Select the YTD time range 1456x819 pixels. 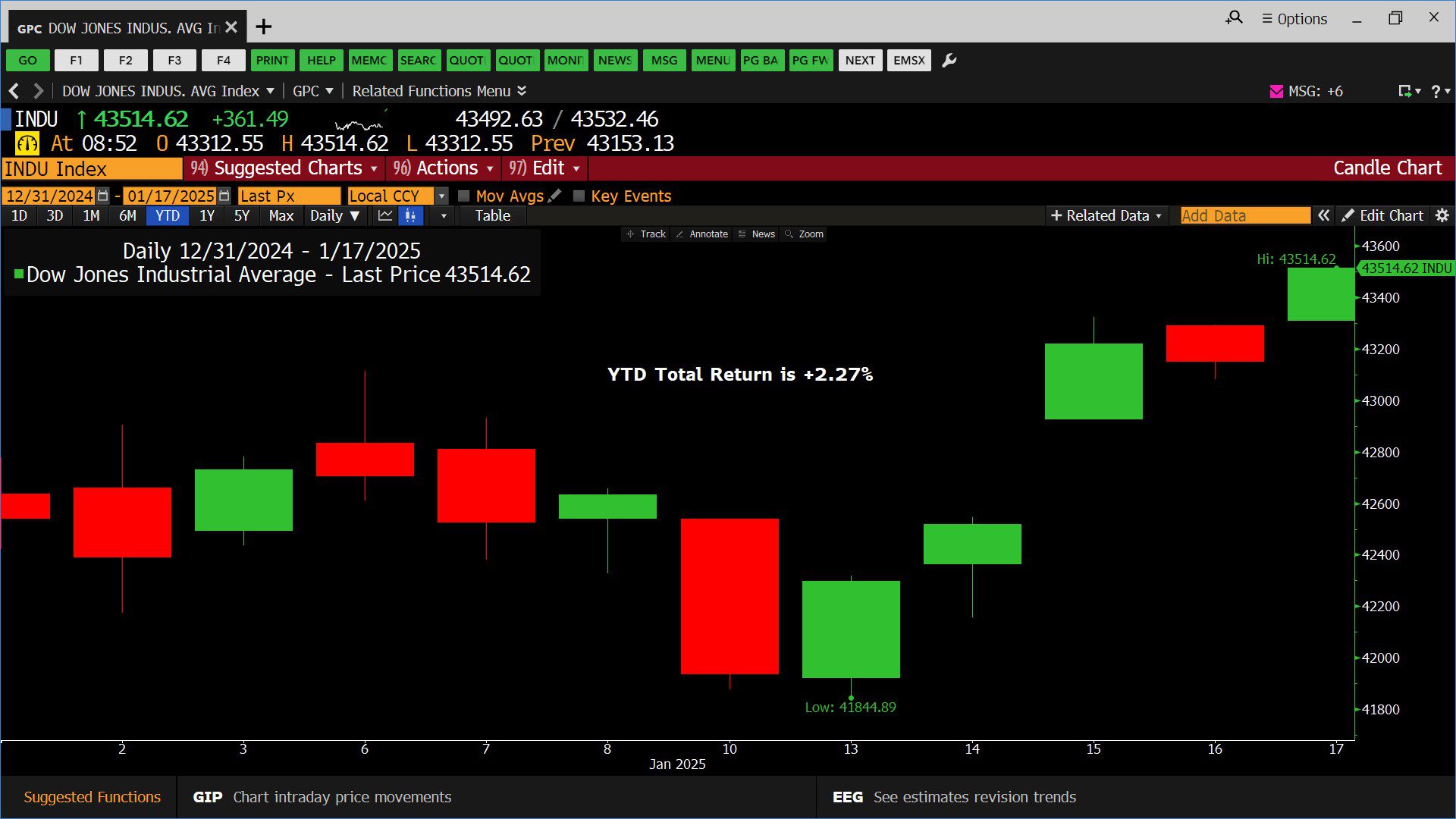coord(168,215)
